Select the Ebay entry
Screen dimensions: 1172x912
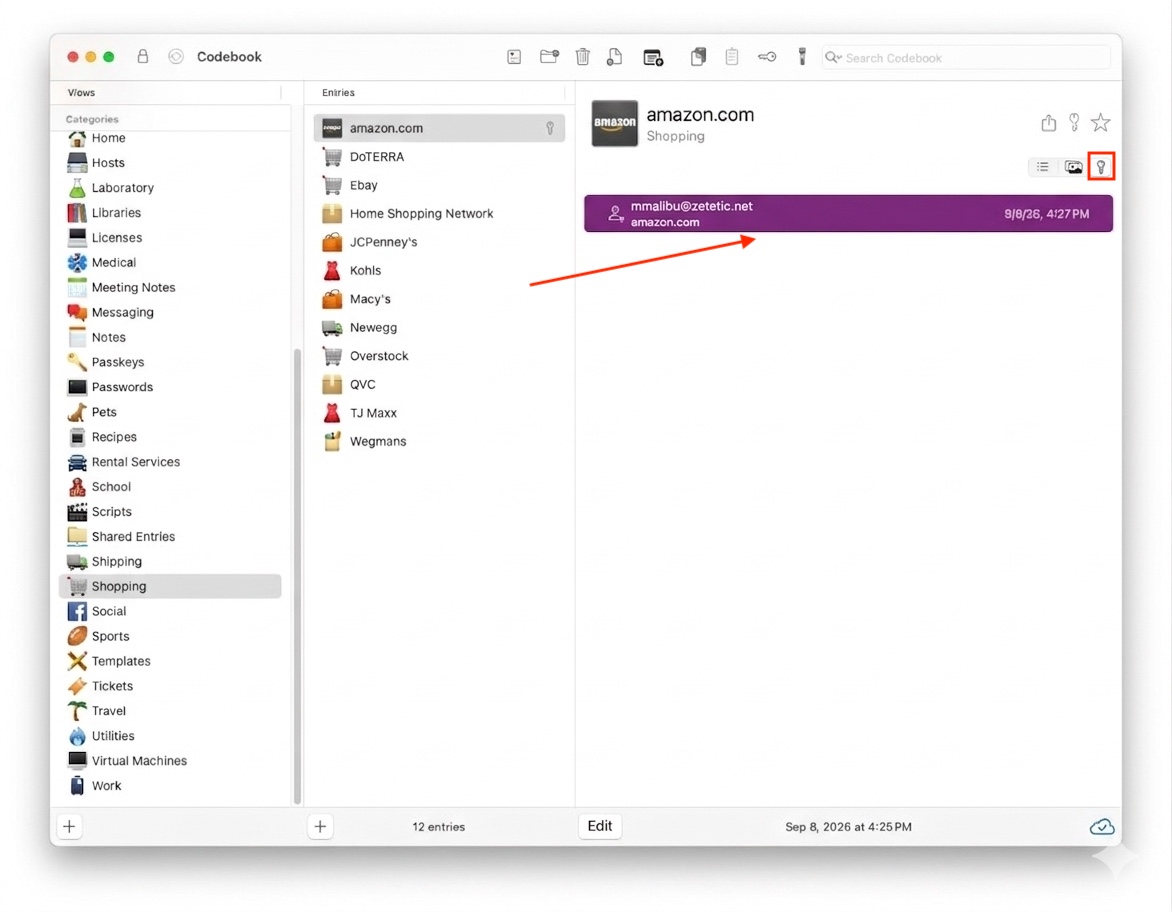coord(440,185)
